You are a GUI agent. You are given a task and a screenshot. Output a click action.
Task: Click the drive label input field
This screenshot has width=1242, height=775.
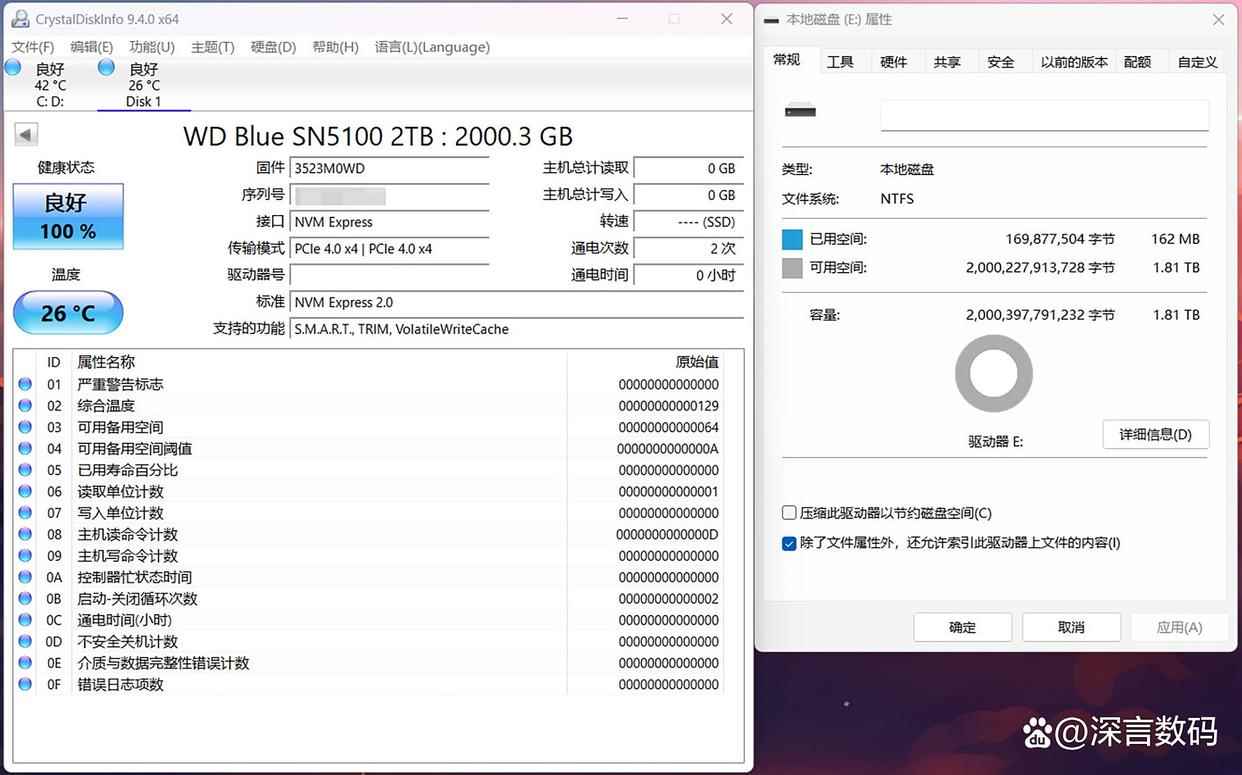pyautogui.click(x=1044, y=115)
